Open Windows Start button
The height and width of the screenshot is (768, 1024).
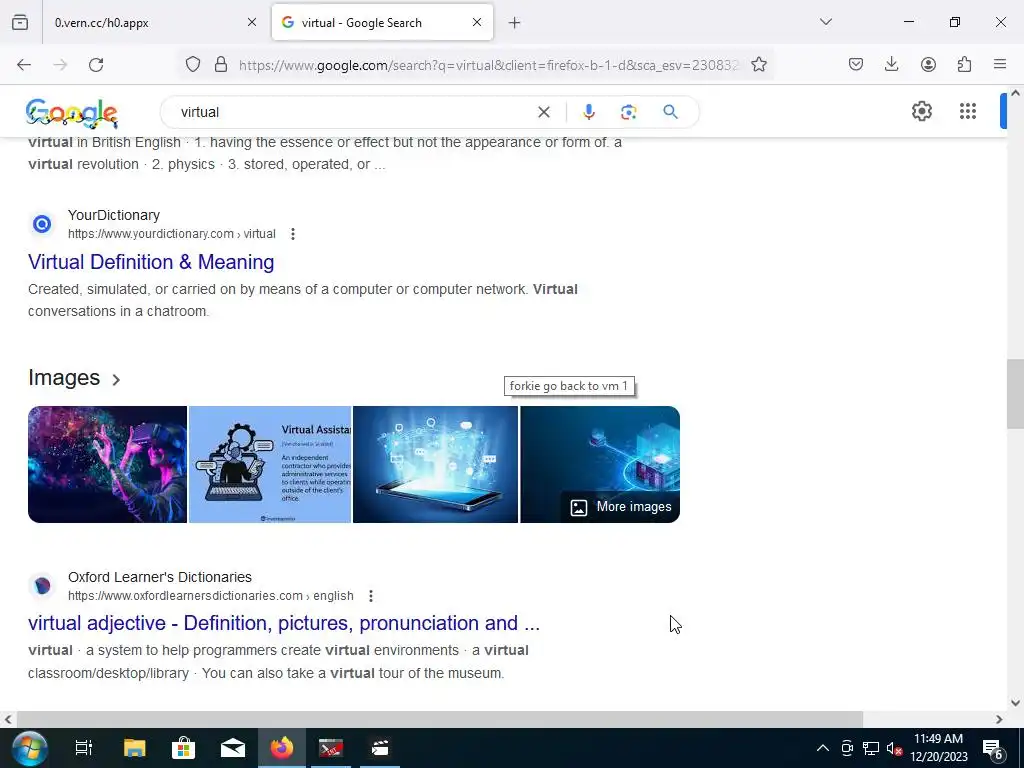tap(29, 748)
